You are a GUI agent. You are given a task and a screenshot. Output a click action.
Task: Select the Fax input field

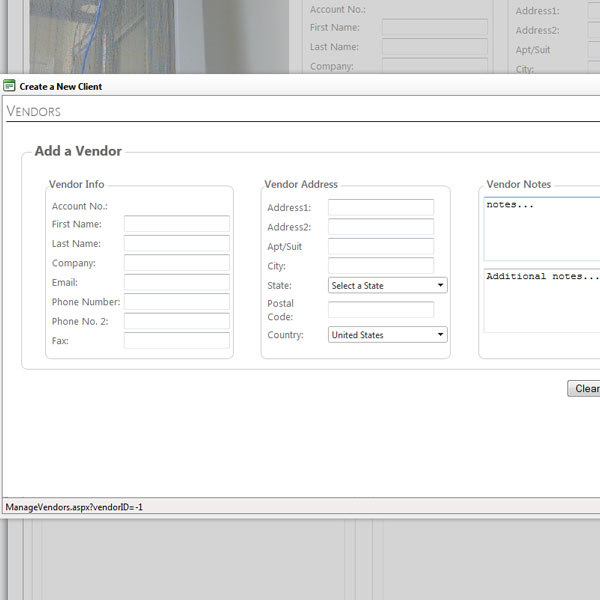176,341
